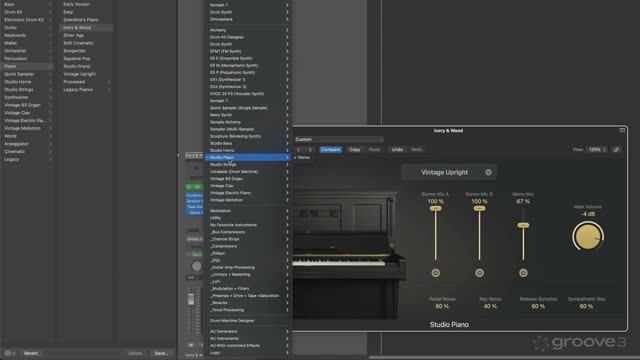The height and width of the screenshot is (360, 640).
Task: Click the Ivory & Wood instrument slot
Action: 194,155
